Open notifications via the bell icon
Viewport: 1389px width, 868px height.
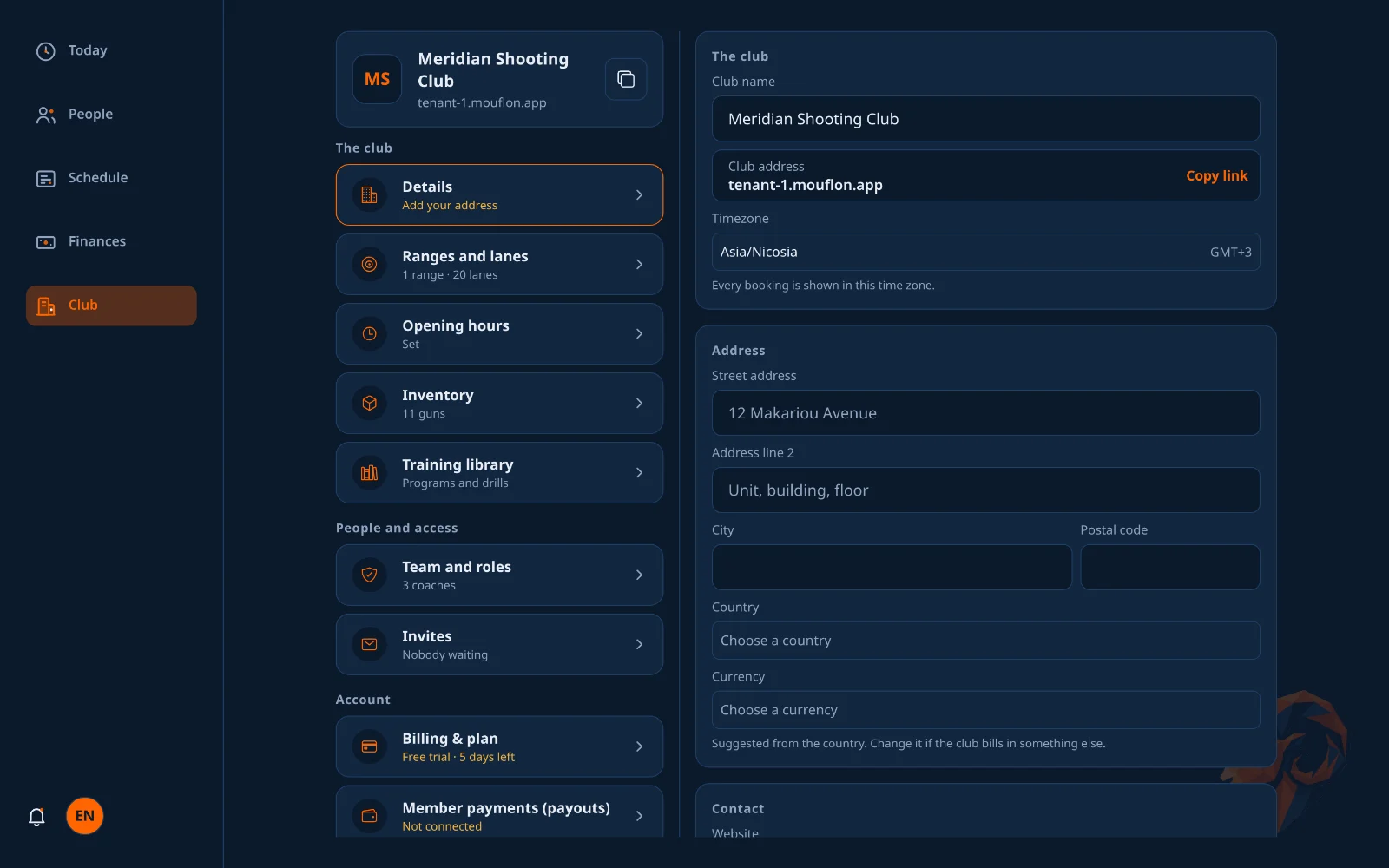coord(36,817)
